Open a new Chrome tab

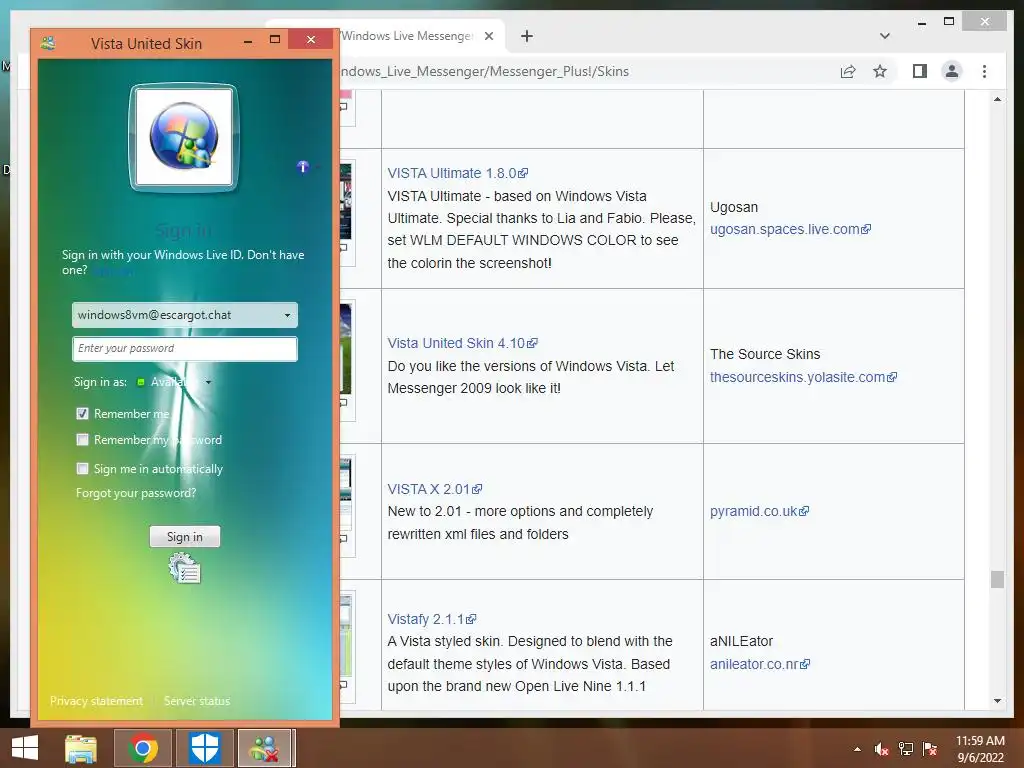(527, 37)
